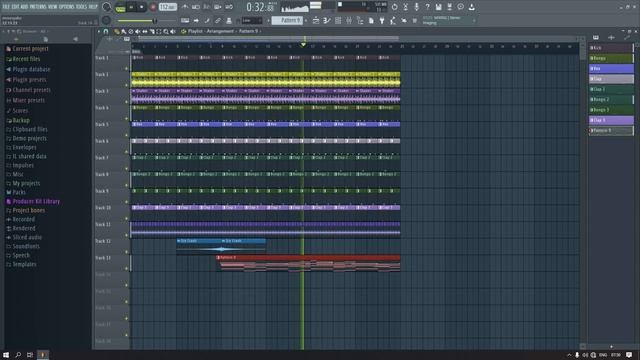
Task: Select Kick pattern in picker panel
Action: [x=611, y=48]
